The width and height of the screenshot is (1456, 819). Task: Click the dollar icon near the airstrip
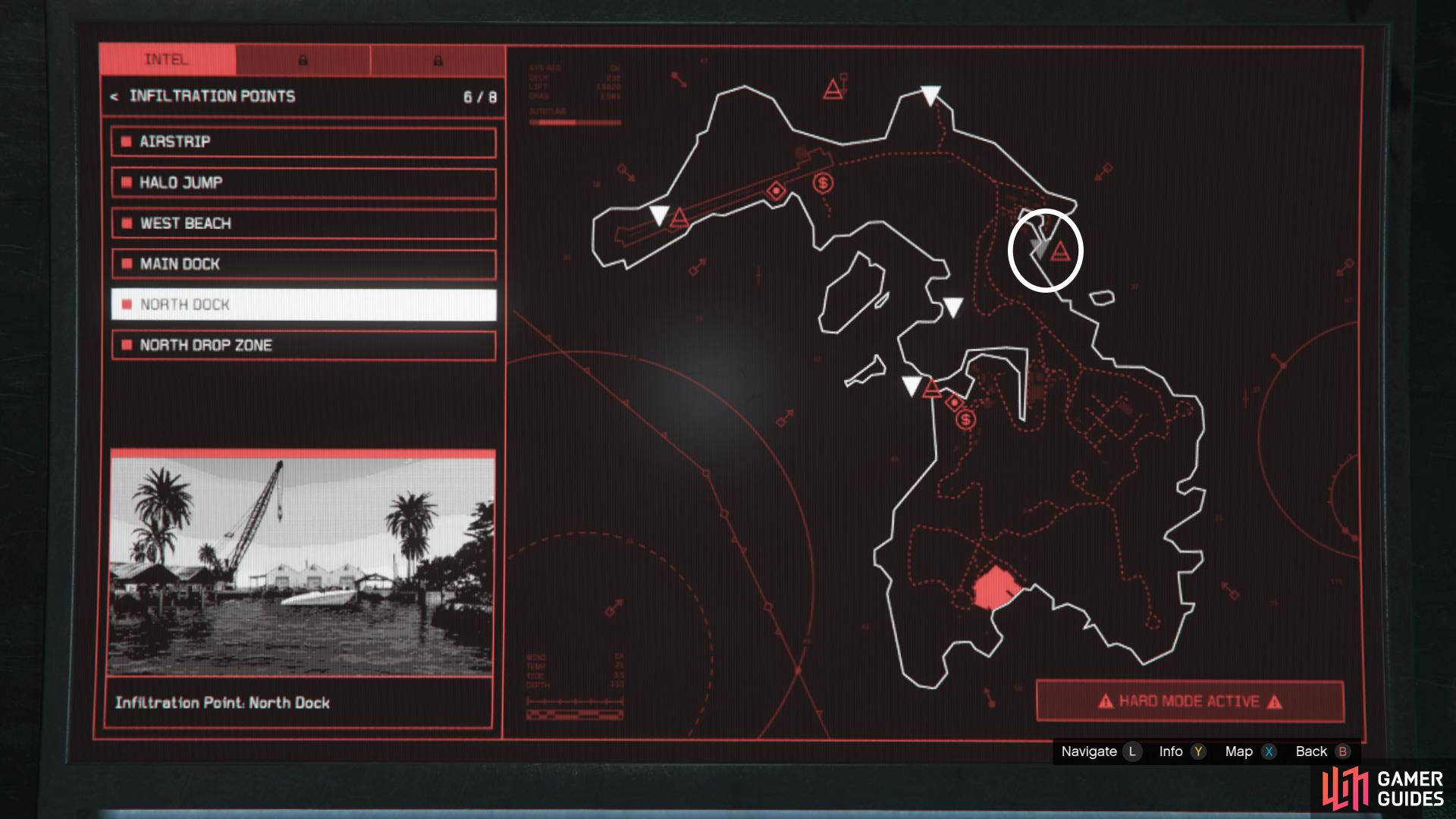point(823,183)
